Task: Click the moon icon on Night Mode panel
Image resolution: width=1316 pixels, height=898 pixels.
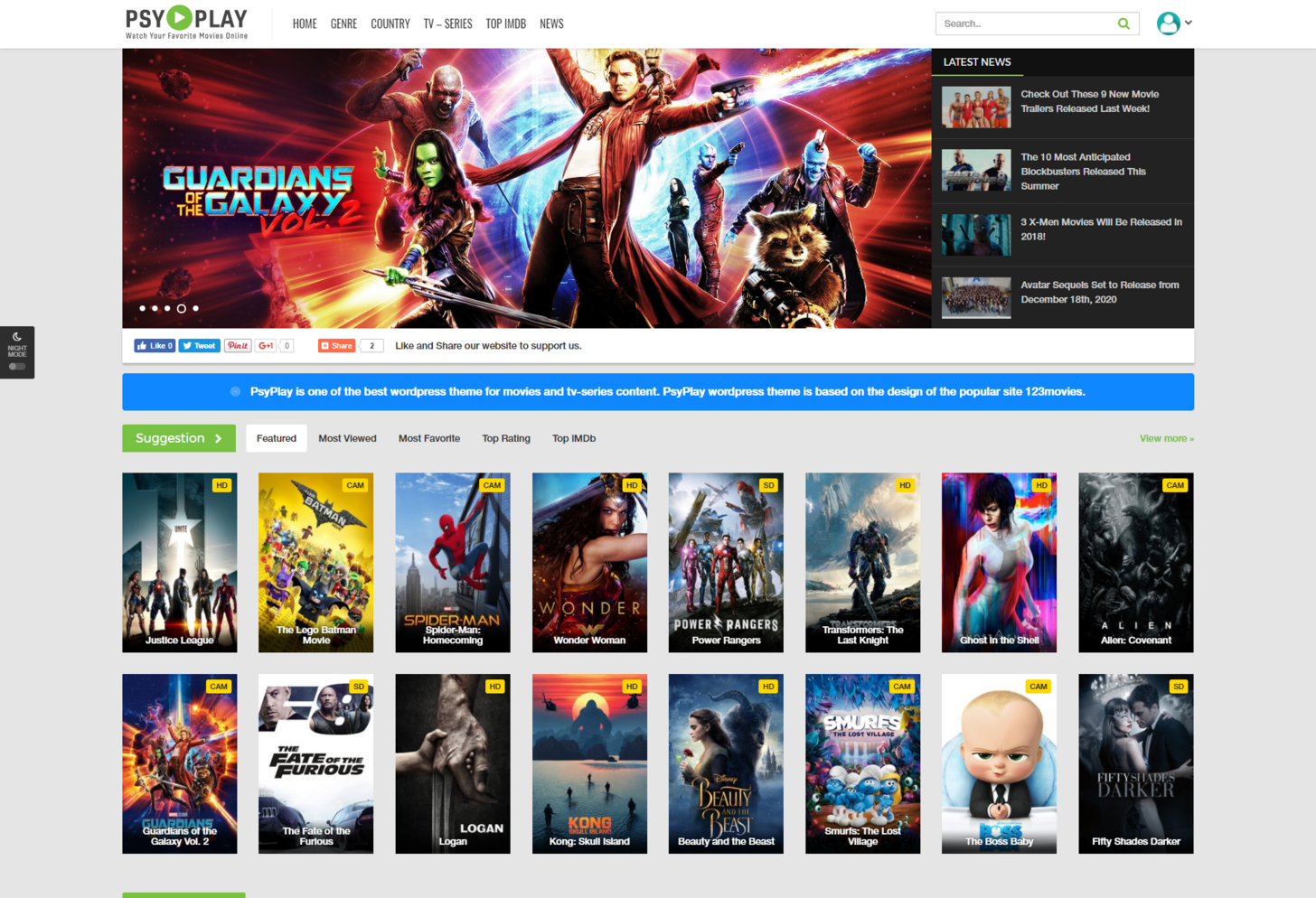Action: [x=16, y=336]
